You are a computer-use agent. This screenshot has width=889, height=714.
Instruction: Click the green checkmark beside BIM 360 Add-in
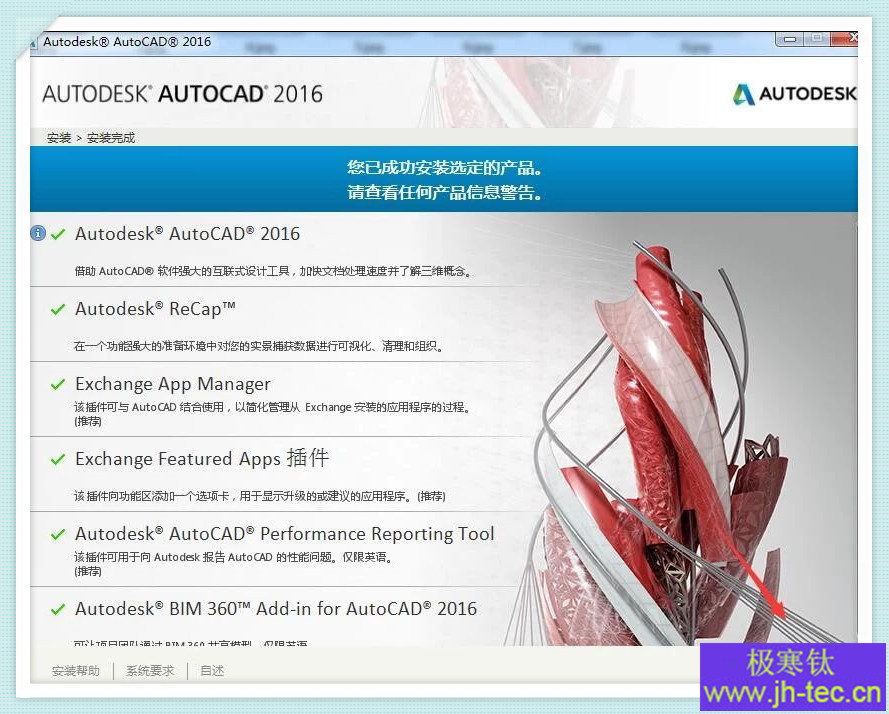(x=58, y=610)
